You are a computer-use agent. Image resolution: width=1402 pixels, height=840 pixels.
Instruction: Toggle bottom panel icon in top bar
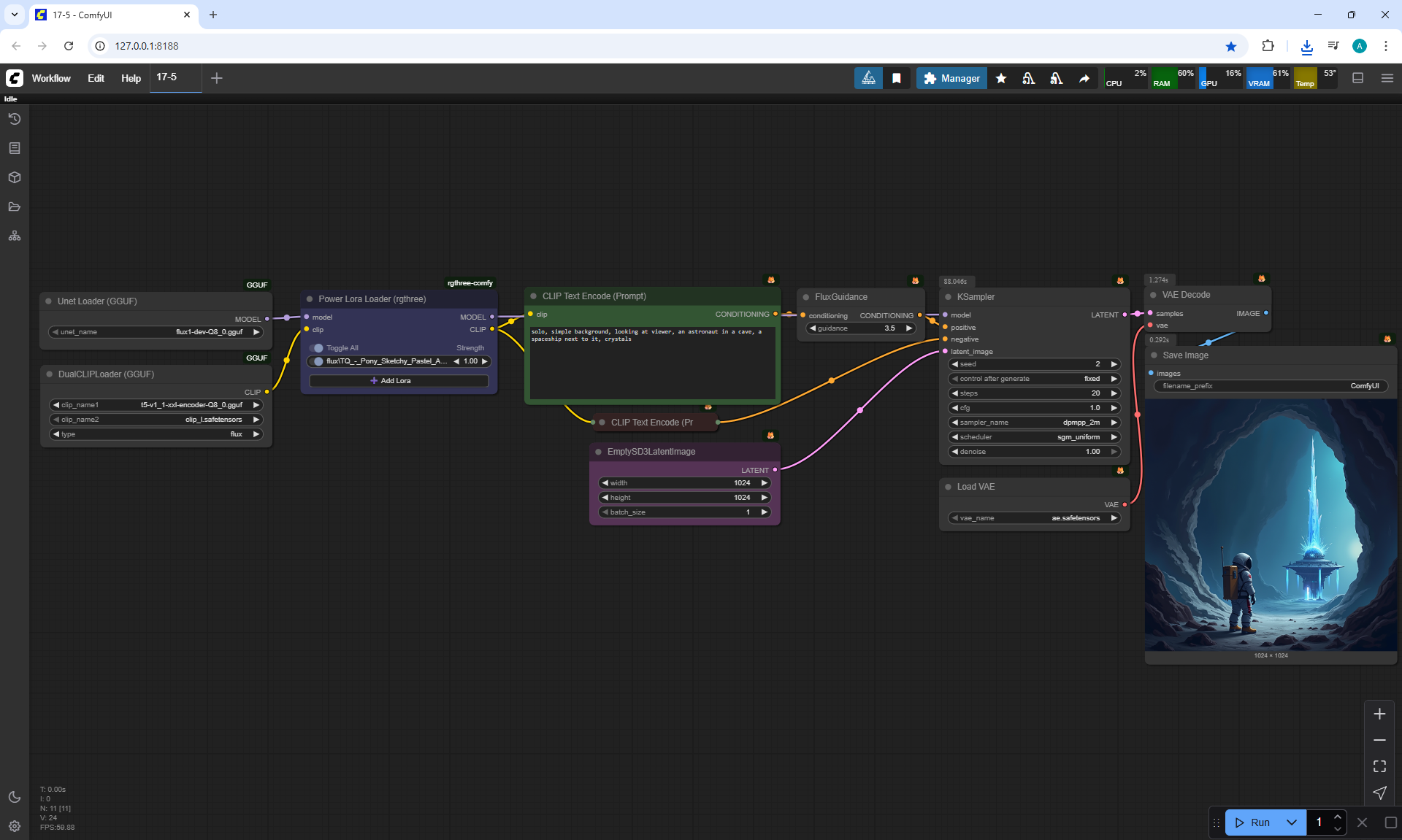click(1358, 78)
